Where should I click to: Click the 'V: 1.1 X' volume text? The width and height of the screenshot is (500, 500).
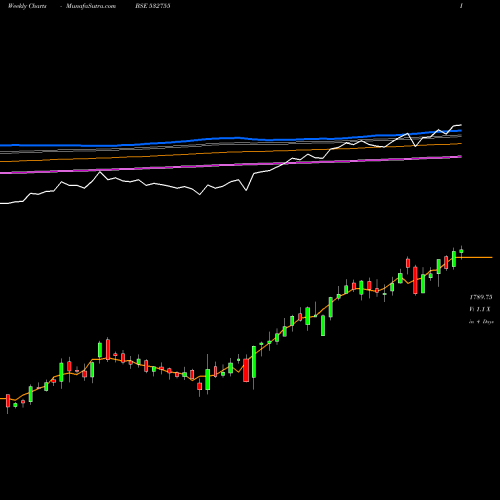[480, 309]
